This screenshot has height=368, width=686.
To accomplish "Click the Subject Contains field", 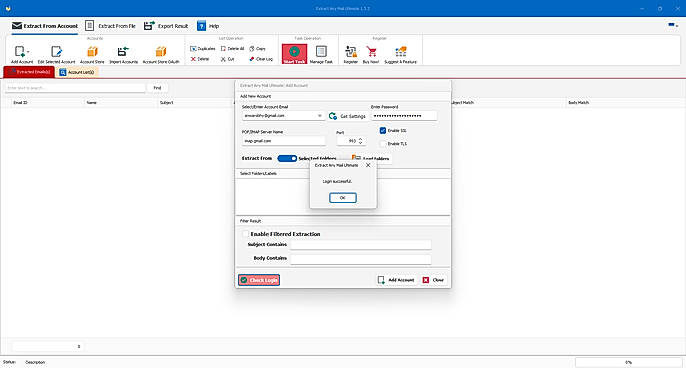I will click(x=360, y=245).
